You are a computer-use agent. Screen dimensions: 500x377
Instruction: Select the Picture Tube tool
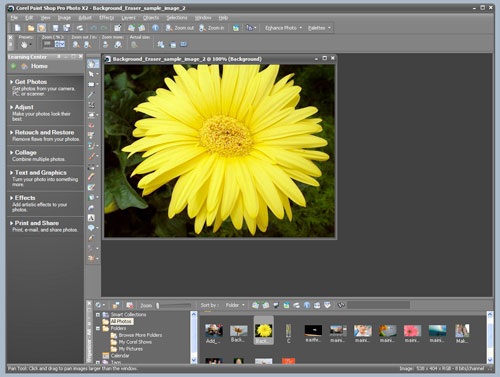click(x=91, y=208)
